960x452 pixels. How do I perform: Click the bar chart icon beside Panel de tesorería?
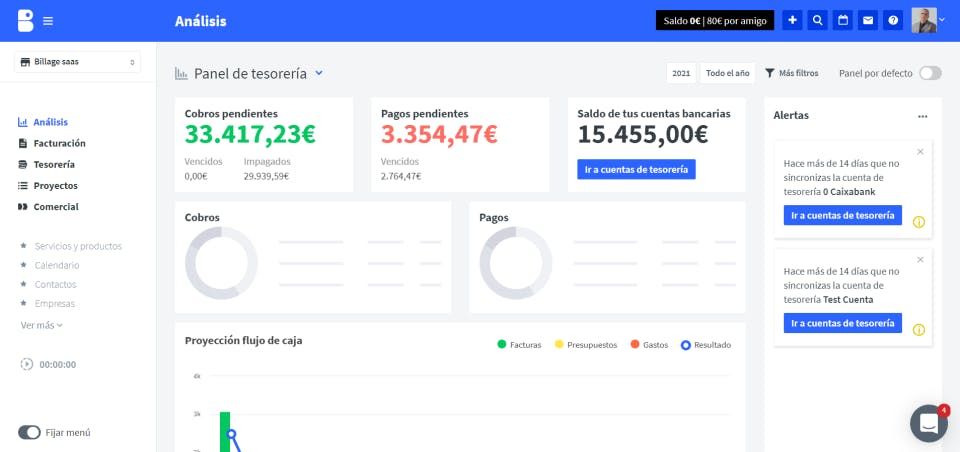[x=181, y=74]
